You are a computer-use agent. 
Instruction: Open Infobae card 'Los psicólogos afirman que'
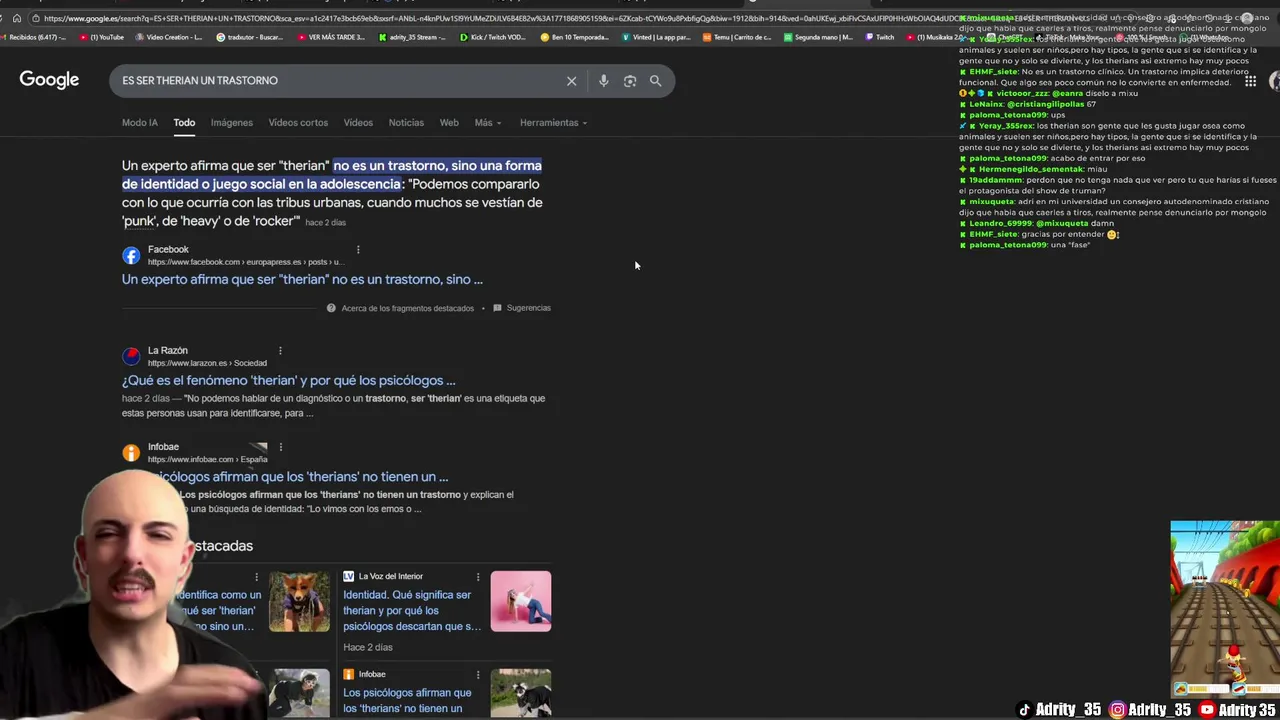(407, 700)
